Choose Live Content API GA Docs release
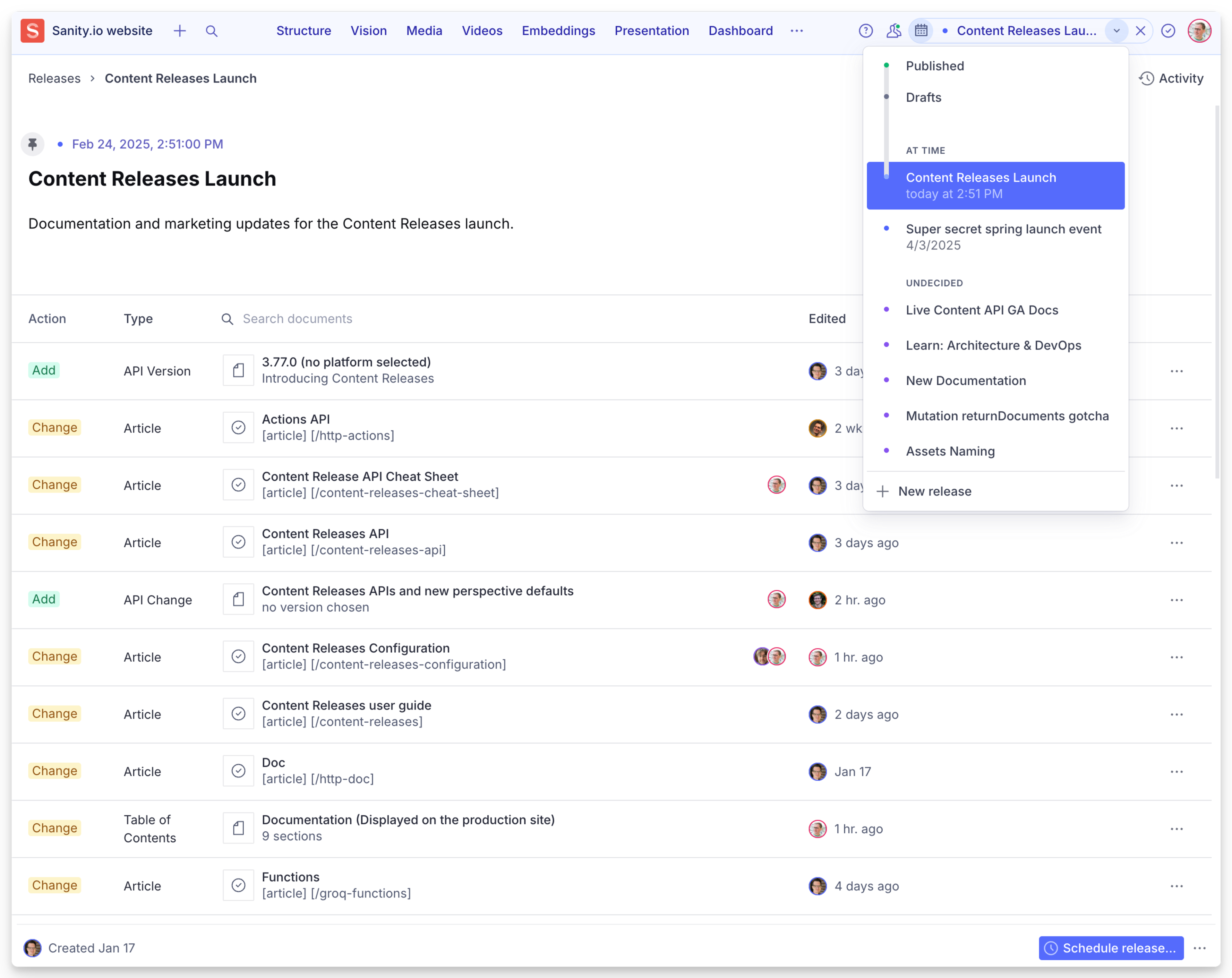 996,310
